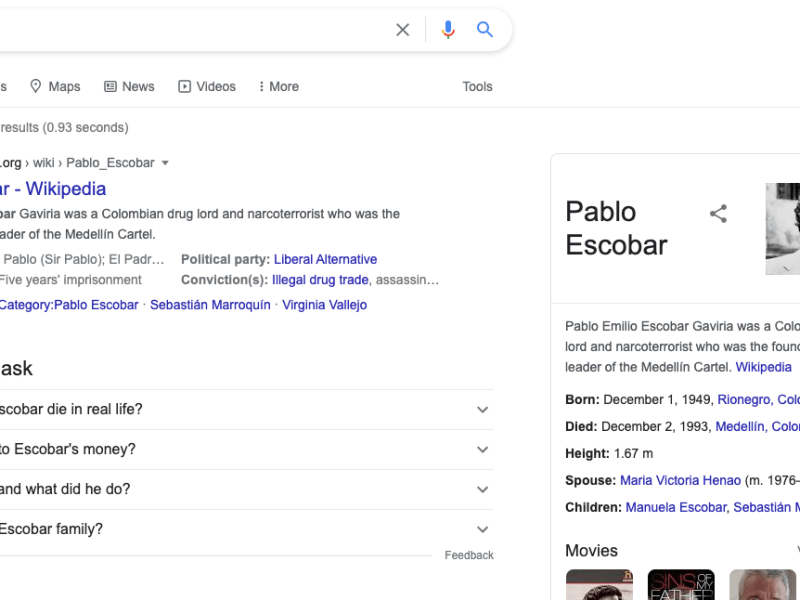The image size is (800, 600).
Task: Open the Sins of My Father movie thumbnail
Action: click(x=681, y=584)
